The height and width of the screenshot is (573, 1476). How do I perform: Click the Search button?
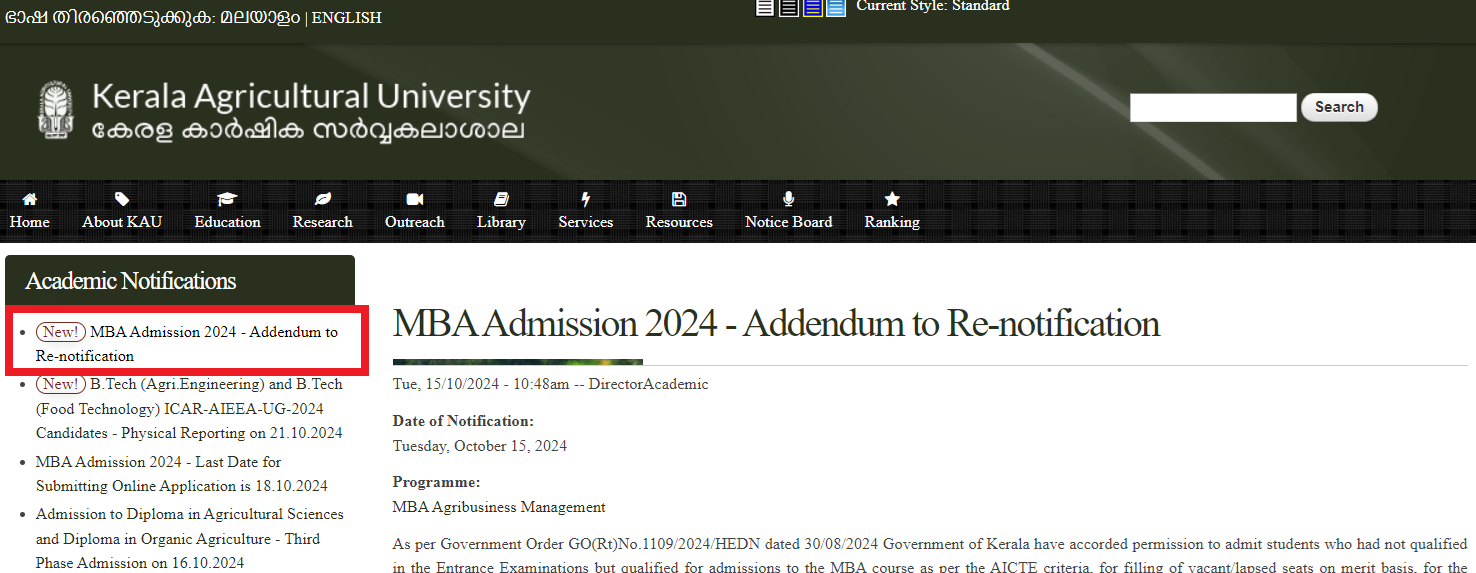pos(1339,107)
